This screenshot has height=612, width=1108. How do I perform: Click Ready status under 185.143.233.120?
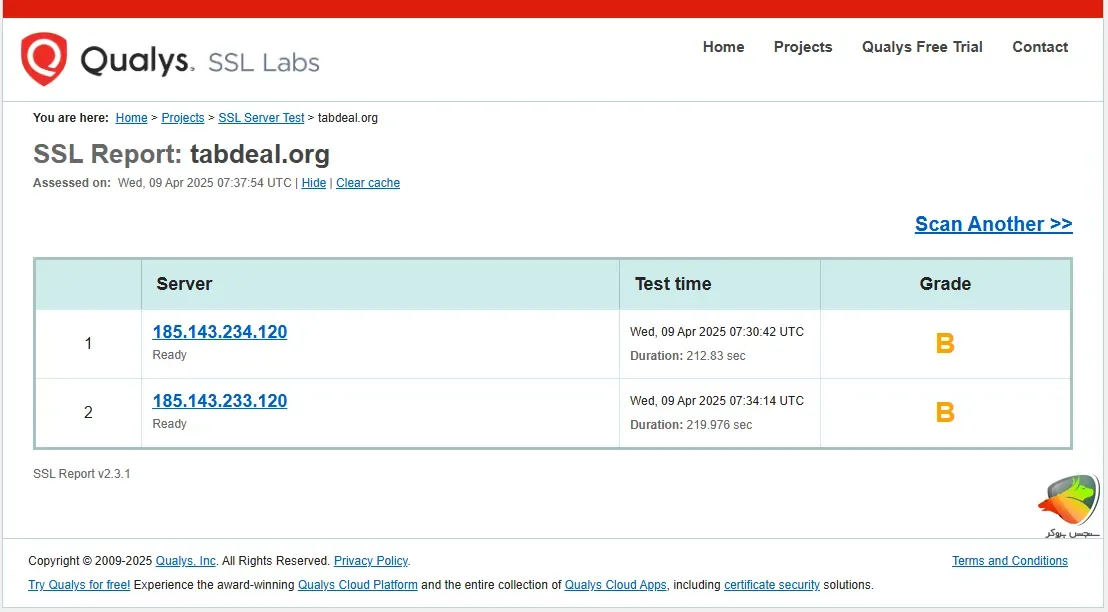click(x=170, y=424)
